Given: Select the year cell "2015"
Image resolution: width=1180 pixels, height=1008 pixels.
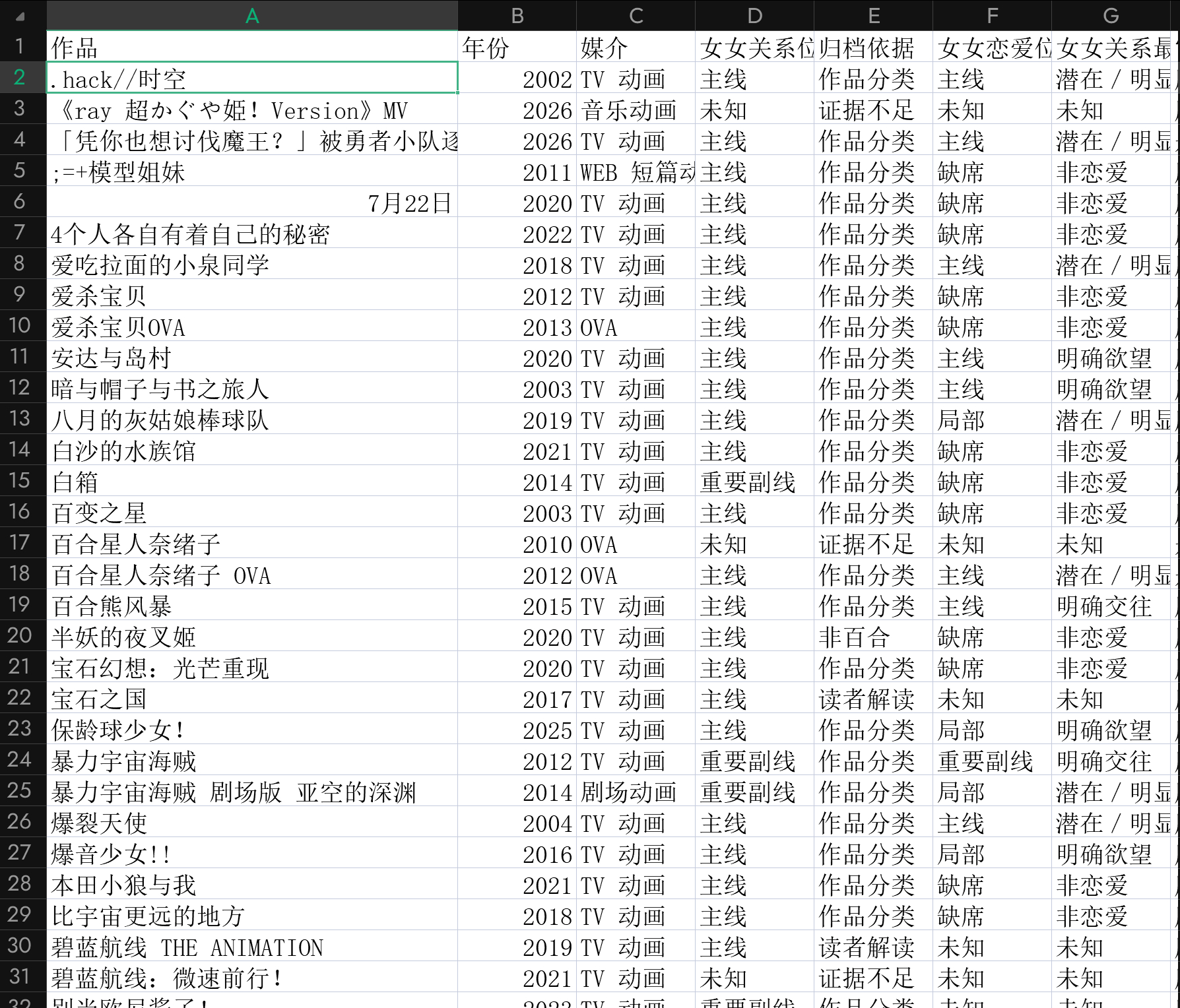Looking at the screenshot, I should click(517, 605).
